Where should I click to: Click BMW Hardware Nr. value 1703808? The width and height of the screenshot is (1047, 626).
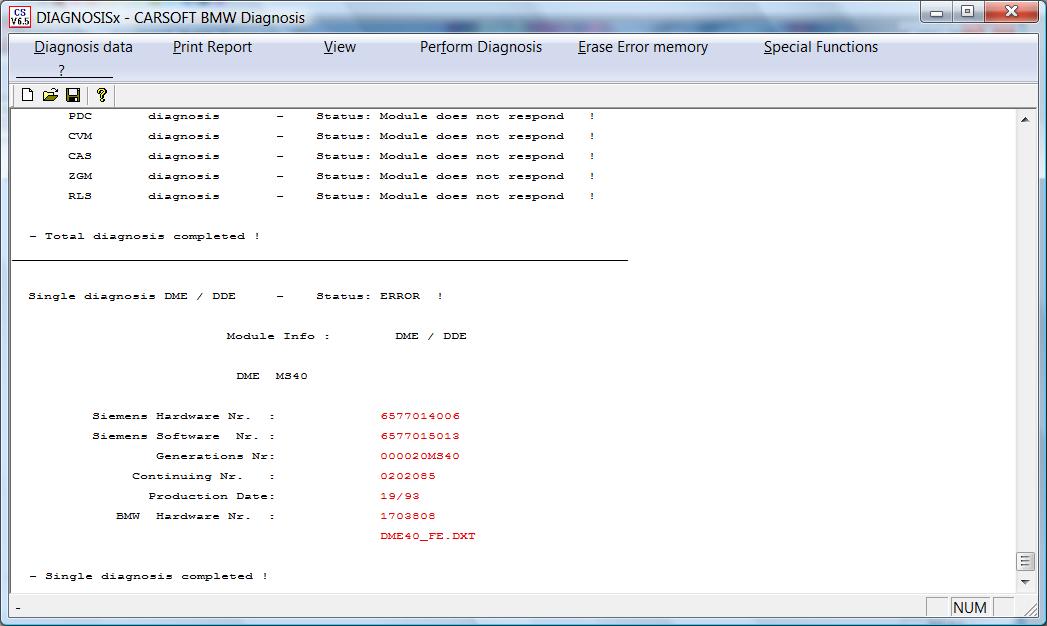408,517
